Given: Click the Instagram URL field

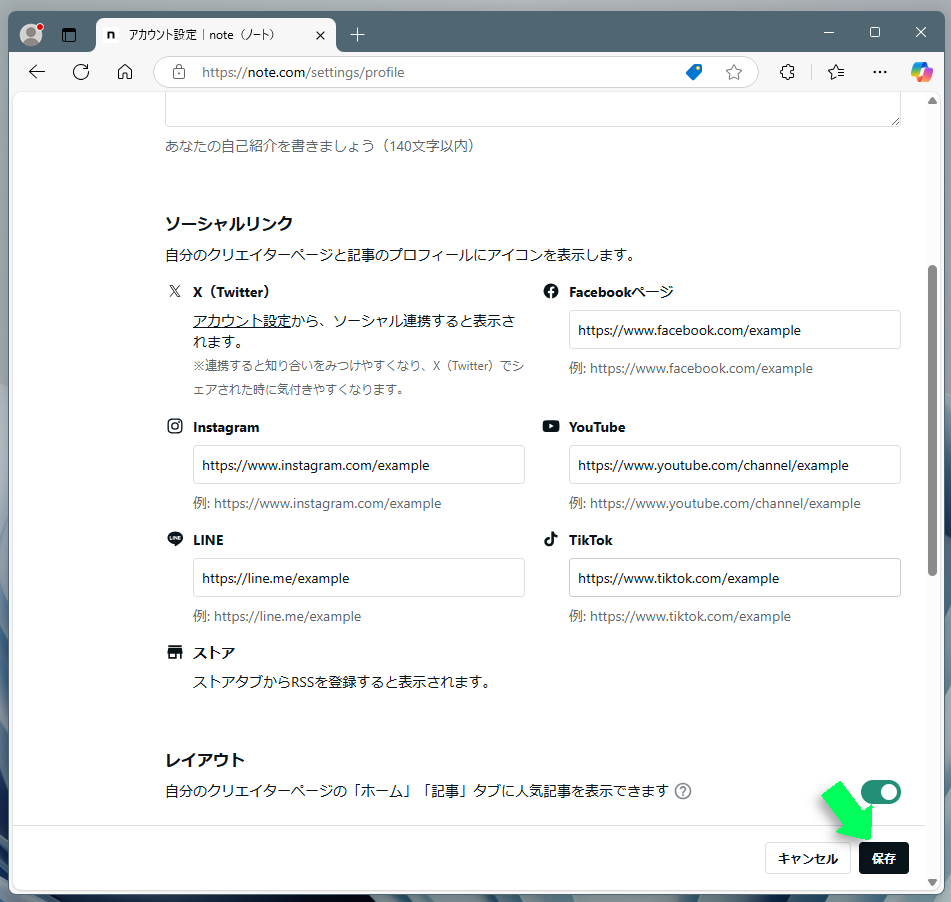Looking at the screenshot, I should pyautogui.click(x=358, y=465).
